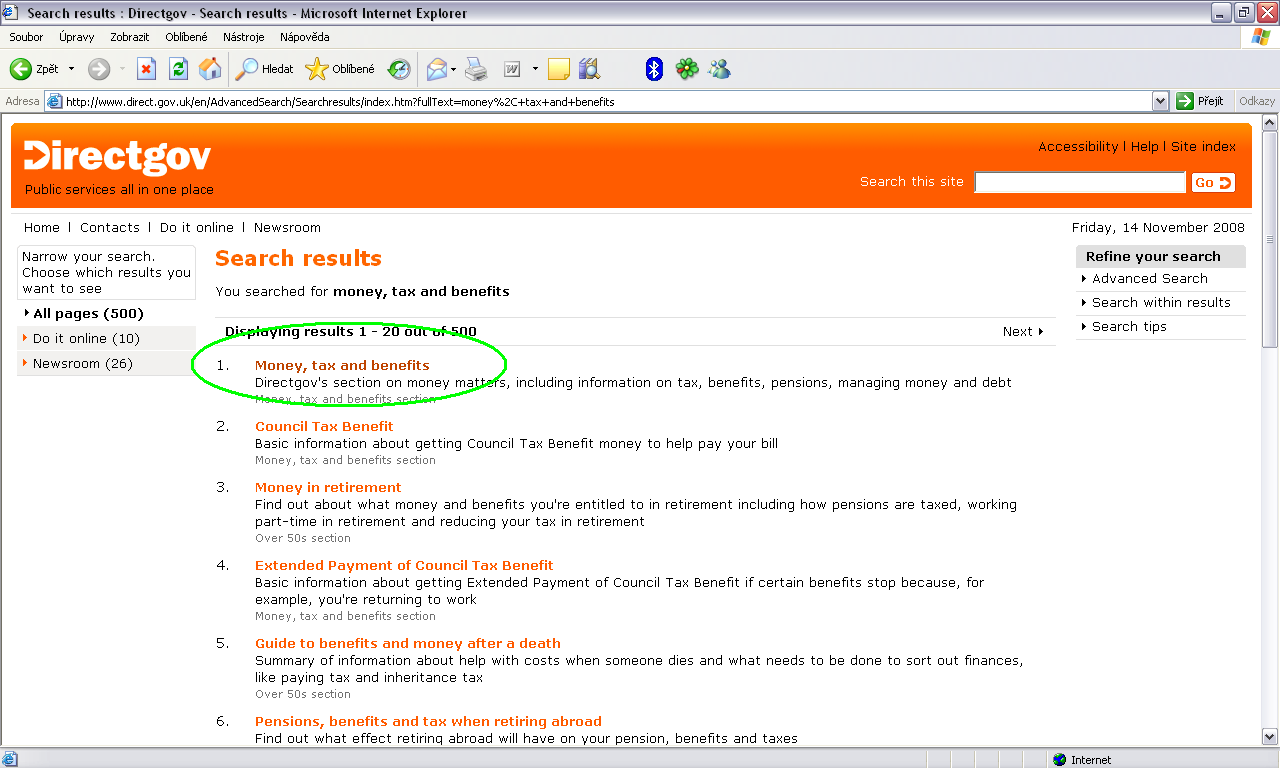Screen dimensions: 1283x768
Task: Open the Soubor menu
Action: click(26, 37)
